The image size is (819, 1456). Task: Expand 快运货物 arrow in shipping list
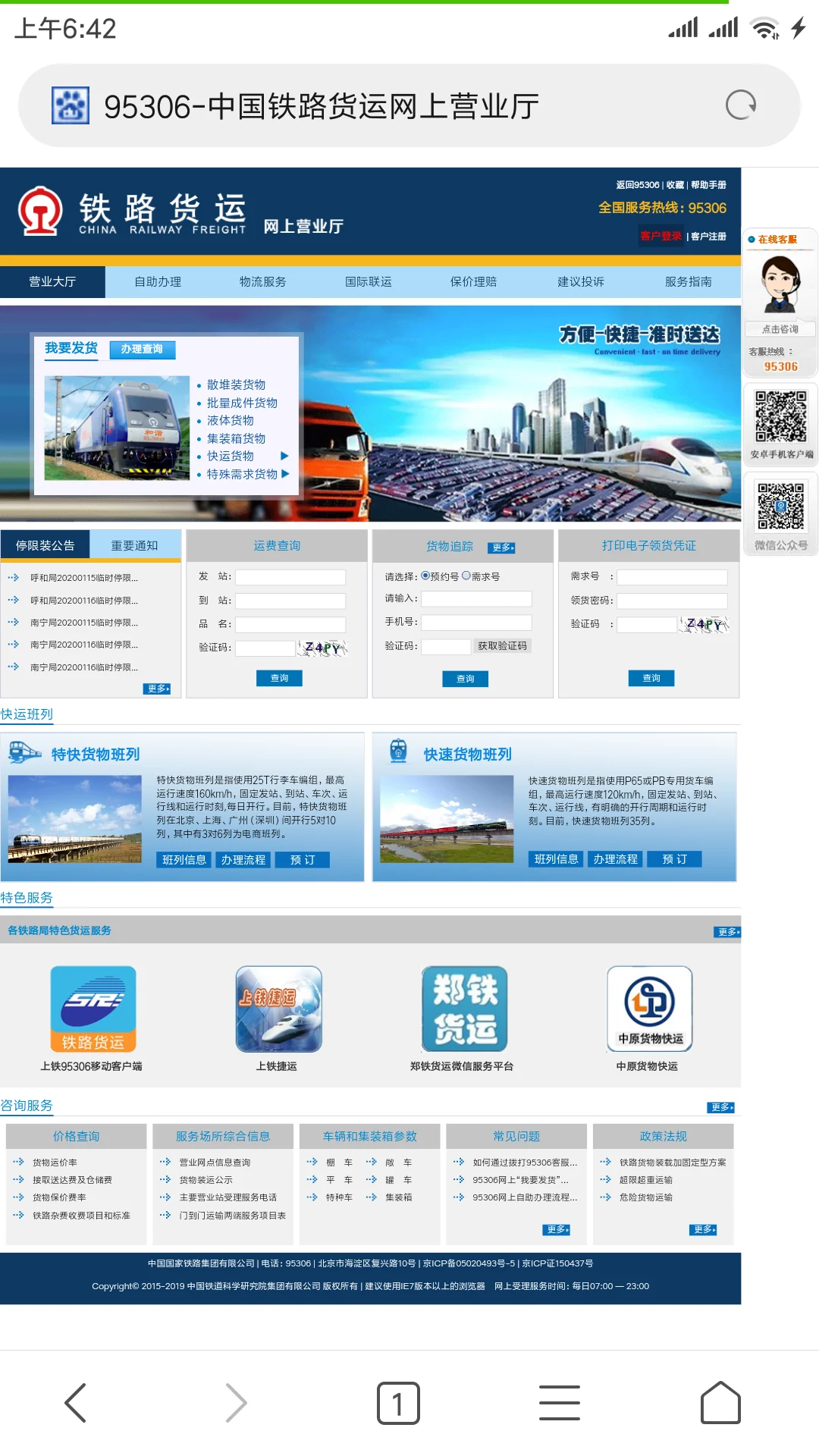(x=285, y=456)
